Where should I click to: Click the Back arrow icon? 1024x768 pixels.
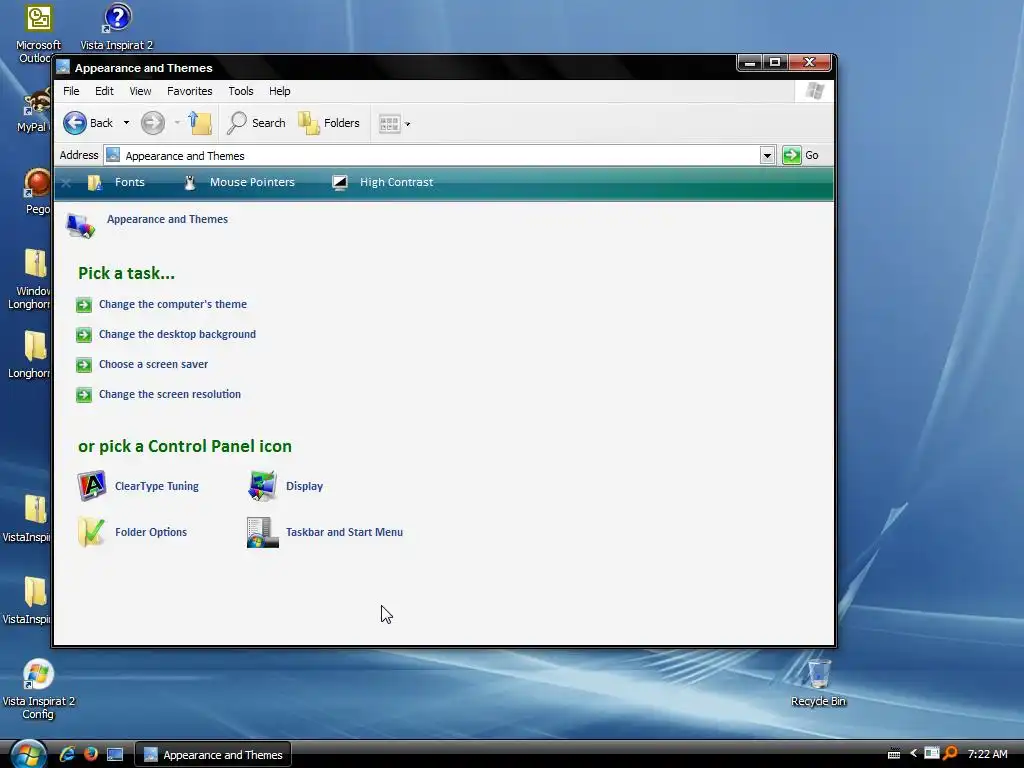pyautogui.click(x=74, y=123)
